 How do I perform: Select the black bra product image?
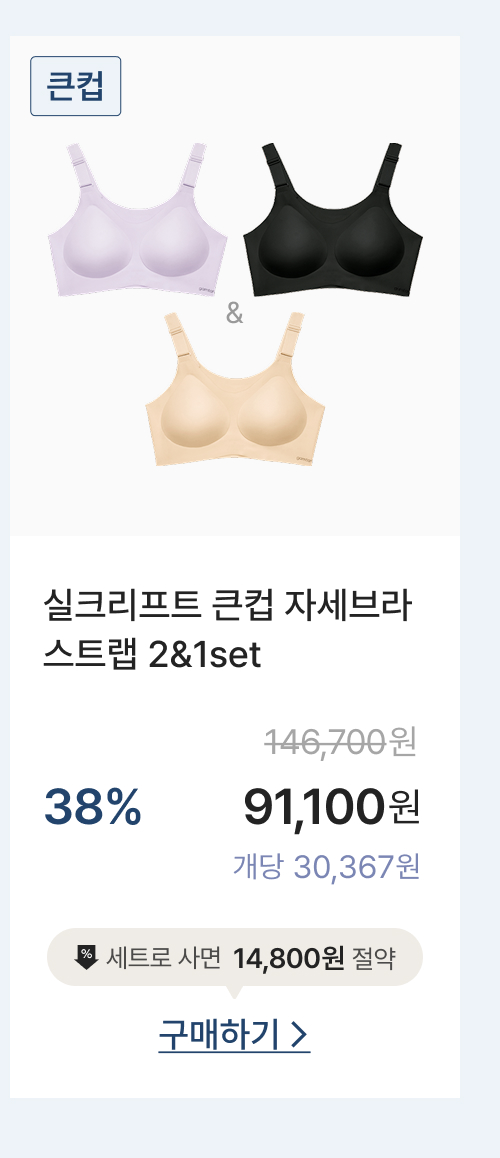tap(332, 219)
